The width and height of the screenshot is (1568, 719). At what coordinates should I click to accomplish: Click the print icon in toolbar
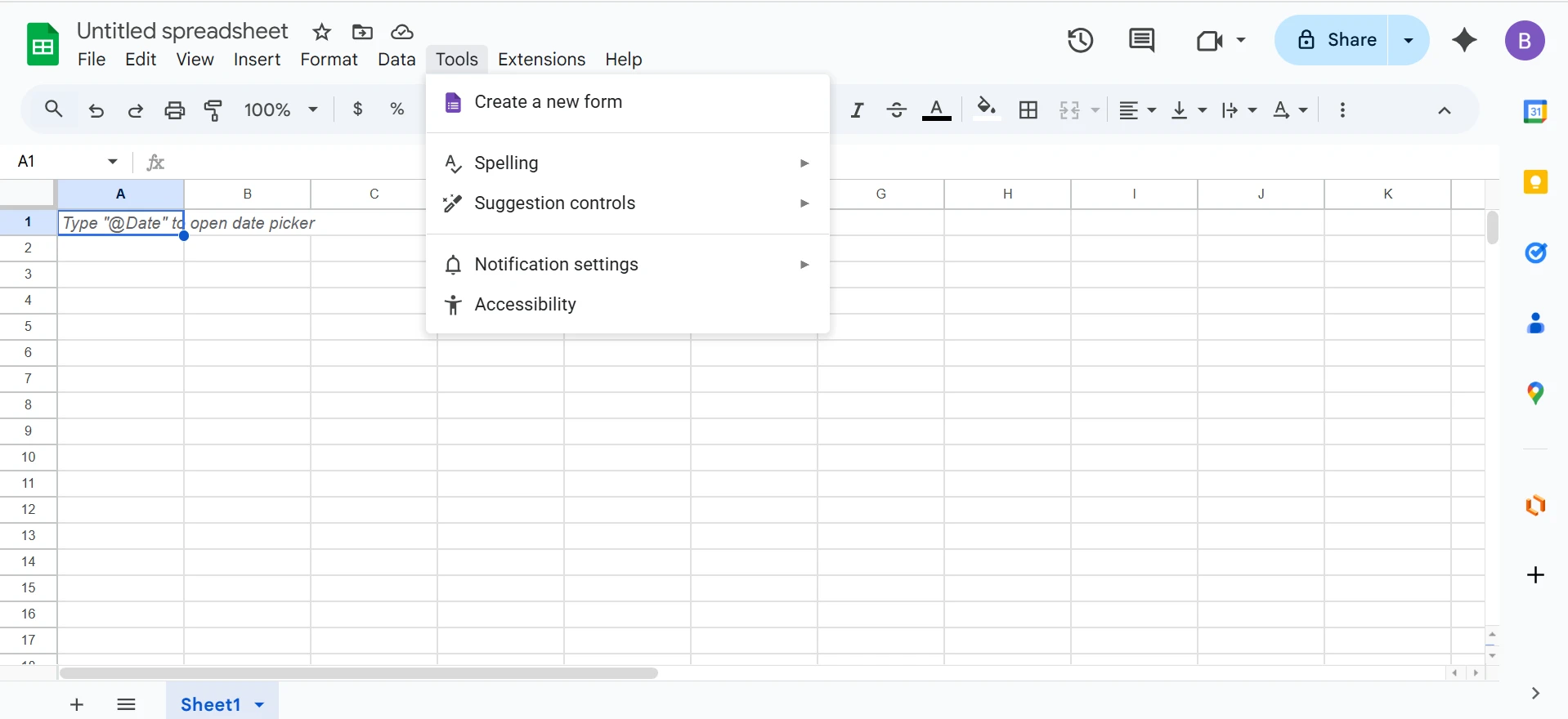[175, 110]
